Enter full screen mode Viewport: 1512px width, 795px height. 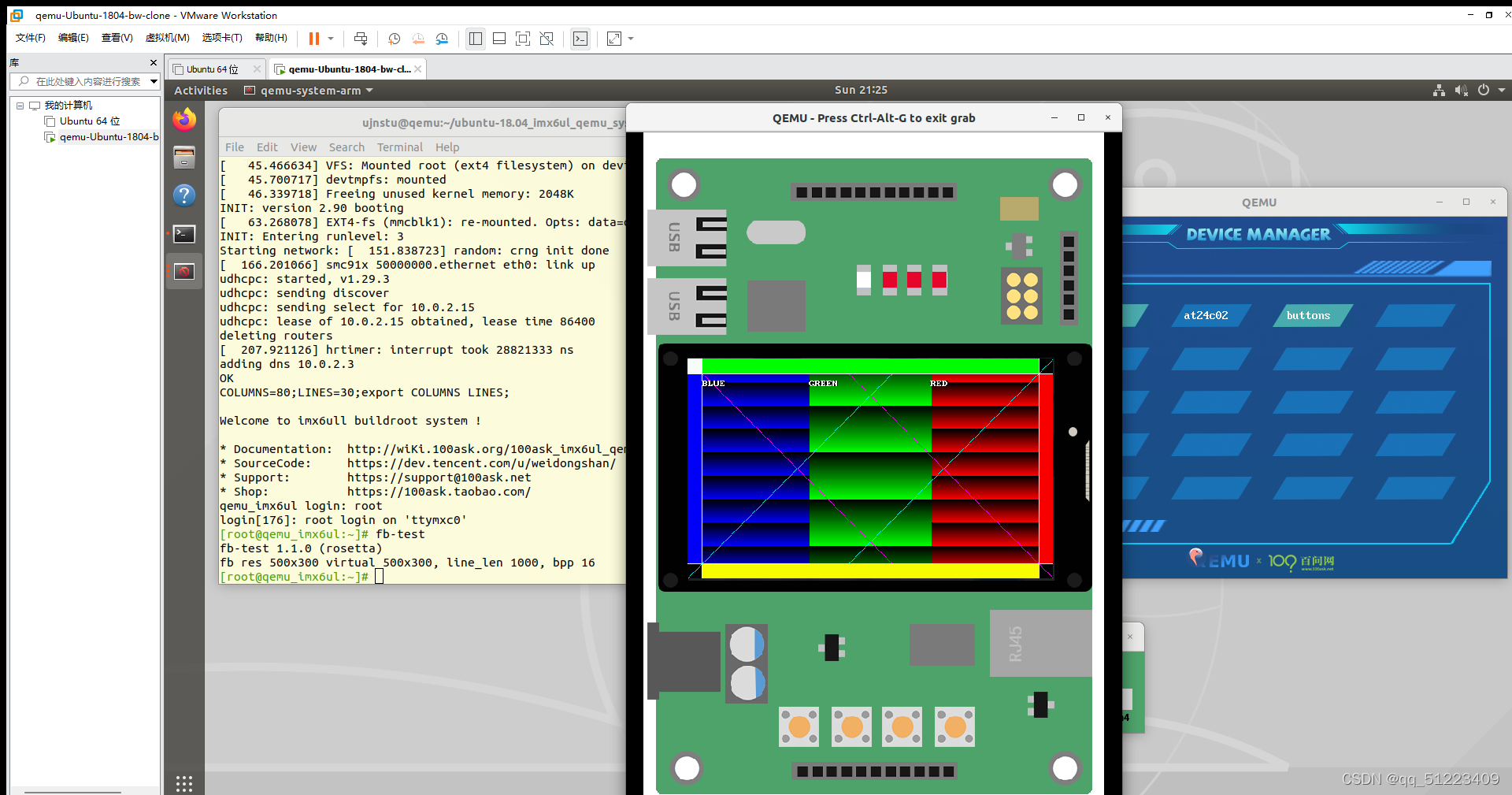523,39
